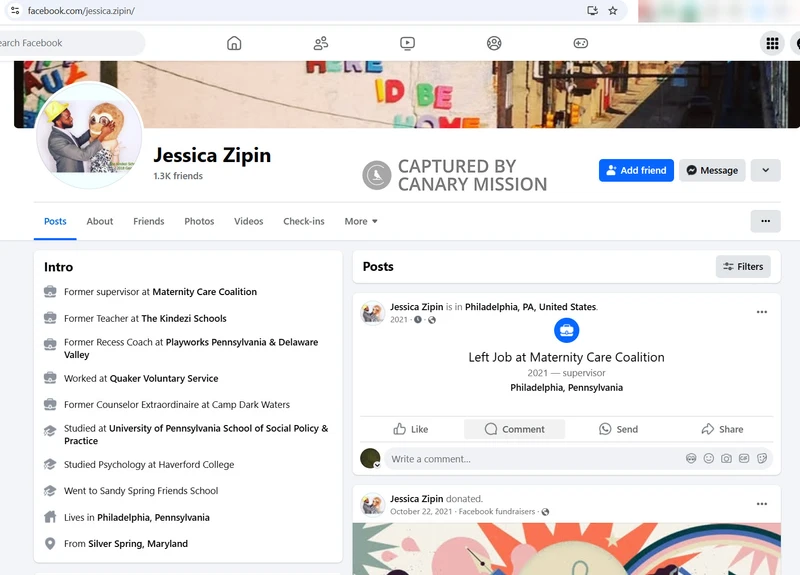Open the Groups icon in top navigation
This screenshot has width=800, height=575.
coord(494,43)
